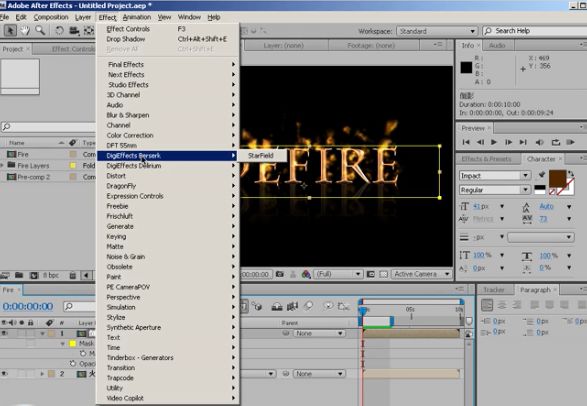Select Drop Shadow menu entry
This screenshot has width=587, height=406.
168,39
